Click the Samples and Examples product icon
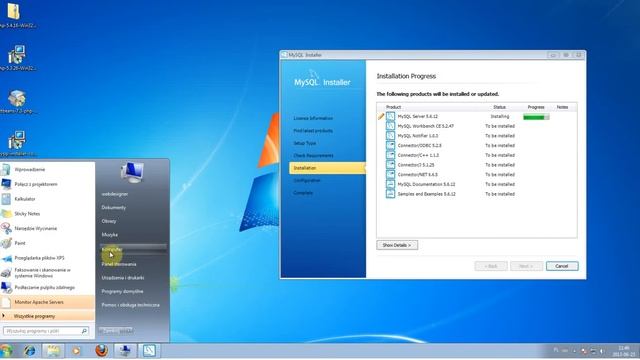This screenshot has width=640, height=360. tap(391, 194)
